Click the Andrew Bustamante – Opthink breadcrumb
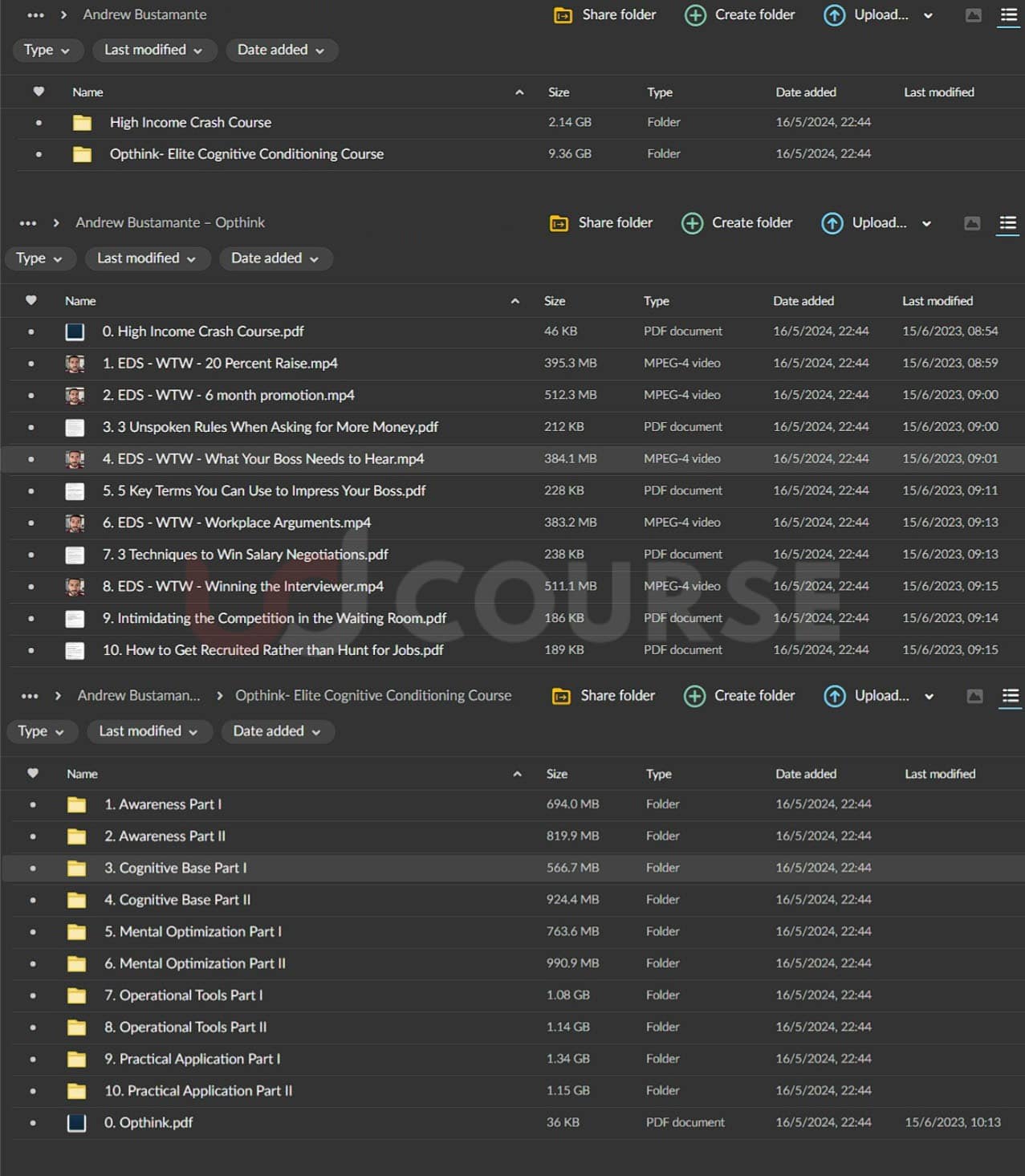This screenshot has height=1176, width=1025. [170, 222]
